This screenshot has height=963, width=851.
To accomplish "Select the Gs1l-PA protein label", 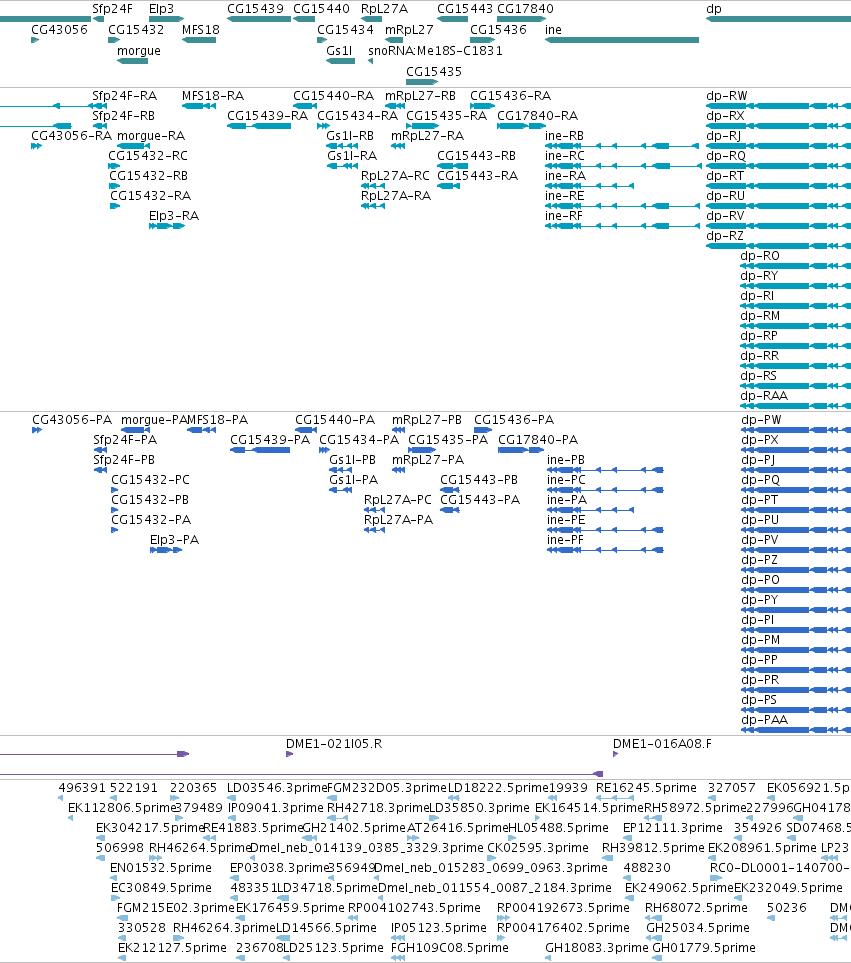I will click(x=354, y=480).
